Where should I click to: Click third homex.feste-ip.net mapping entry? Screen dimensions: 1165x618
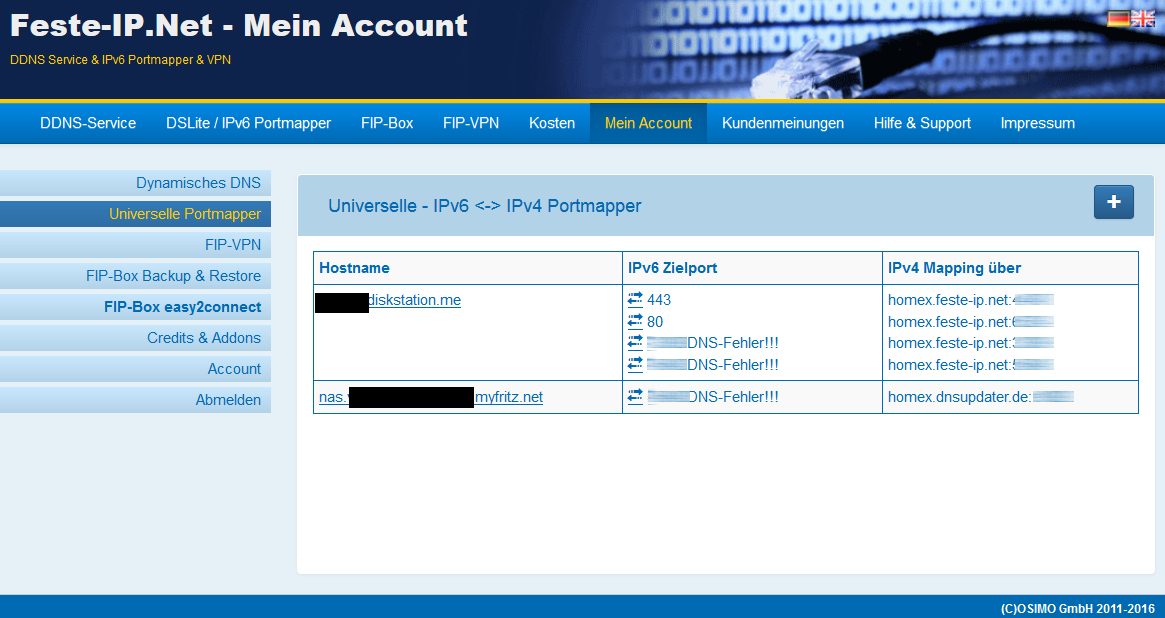970,343
